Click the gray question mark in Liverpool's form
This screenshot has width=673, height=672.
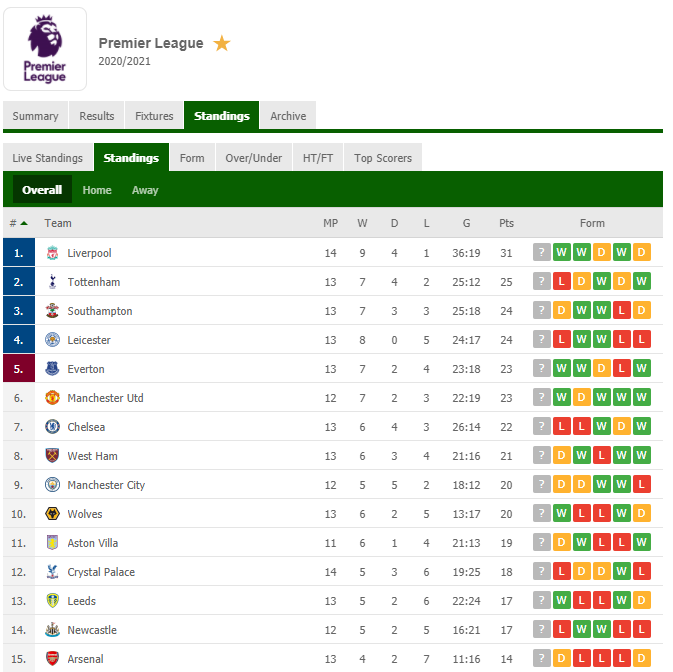542,252
